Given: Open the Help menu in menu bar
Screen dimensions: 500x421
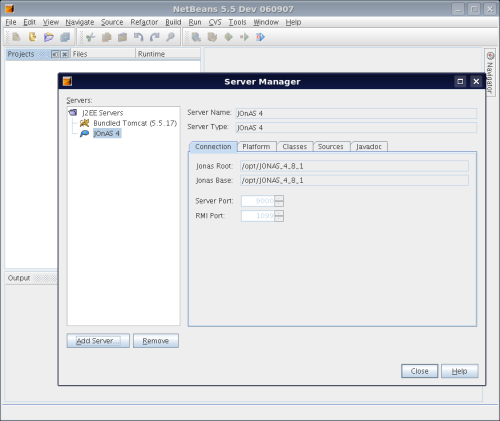Looking at the screenshot, I should (293, 22).
